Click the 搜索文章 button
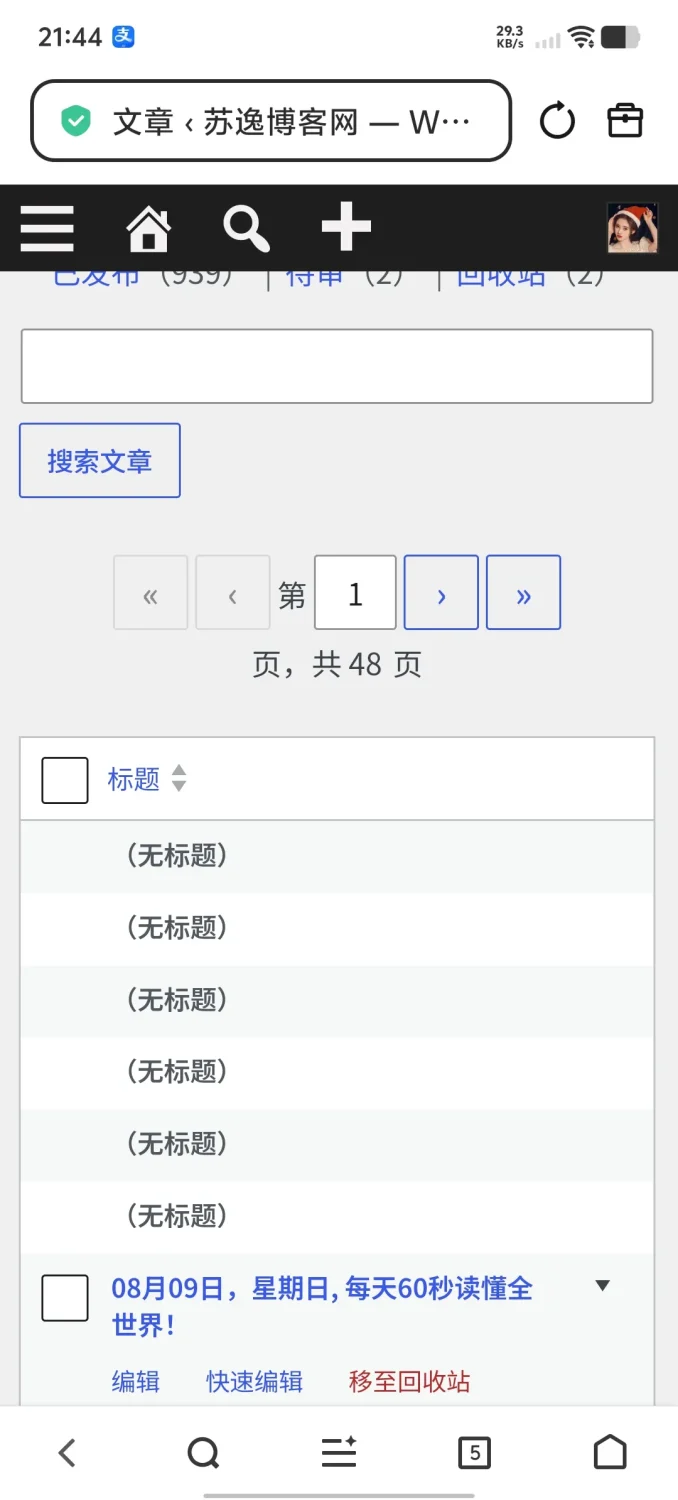Viewport: 678px width, 1500px height. [x=100, y=460]
